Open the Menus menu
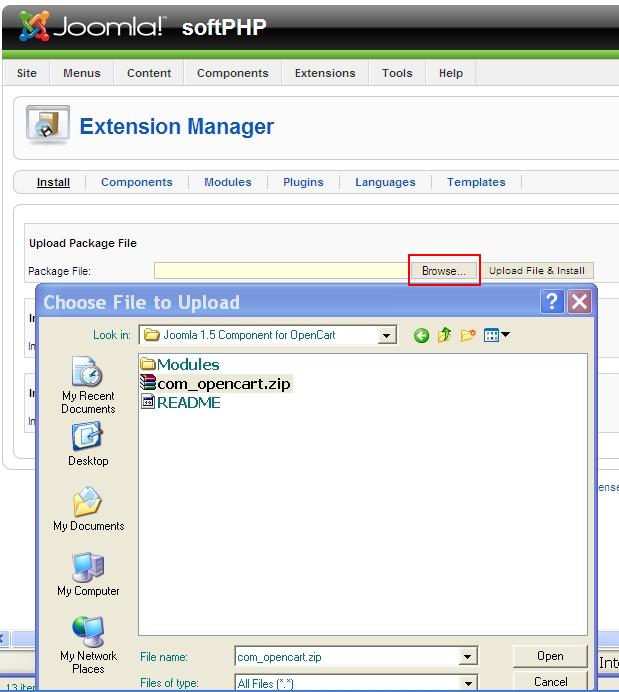The width and height of the screenshot is (619, 692). [x=82, y=73]
